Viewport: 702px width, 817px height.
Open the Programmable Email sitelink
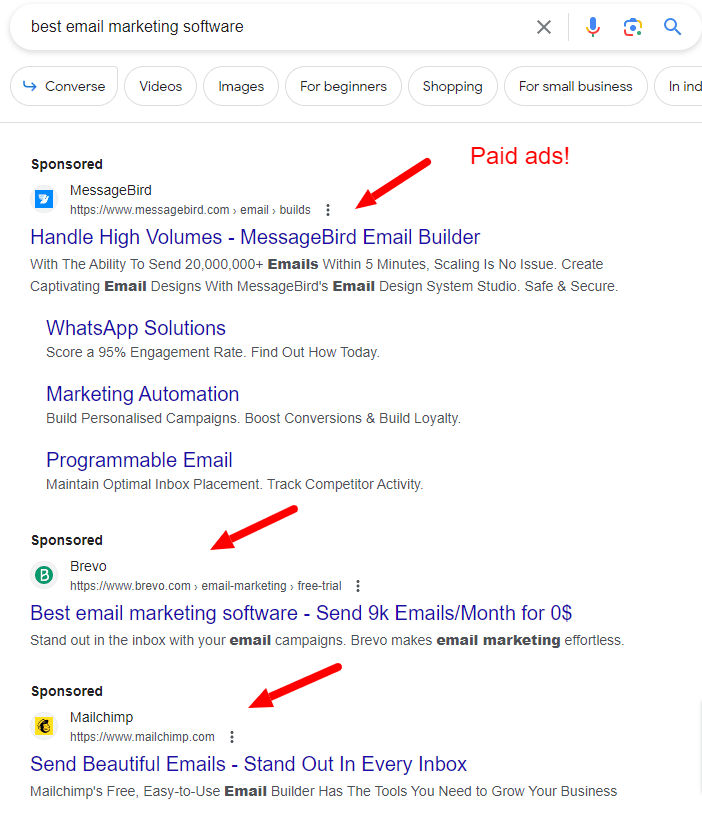139,459
